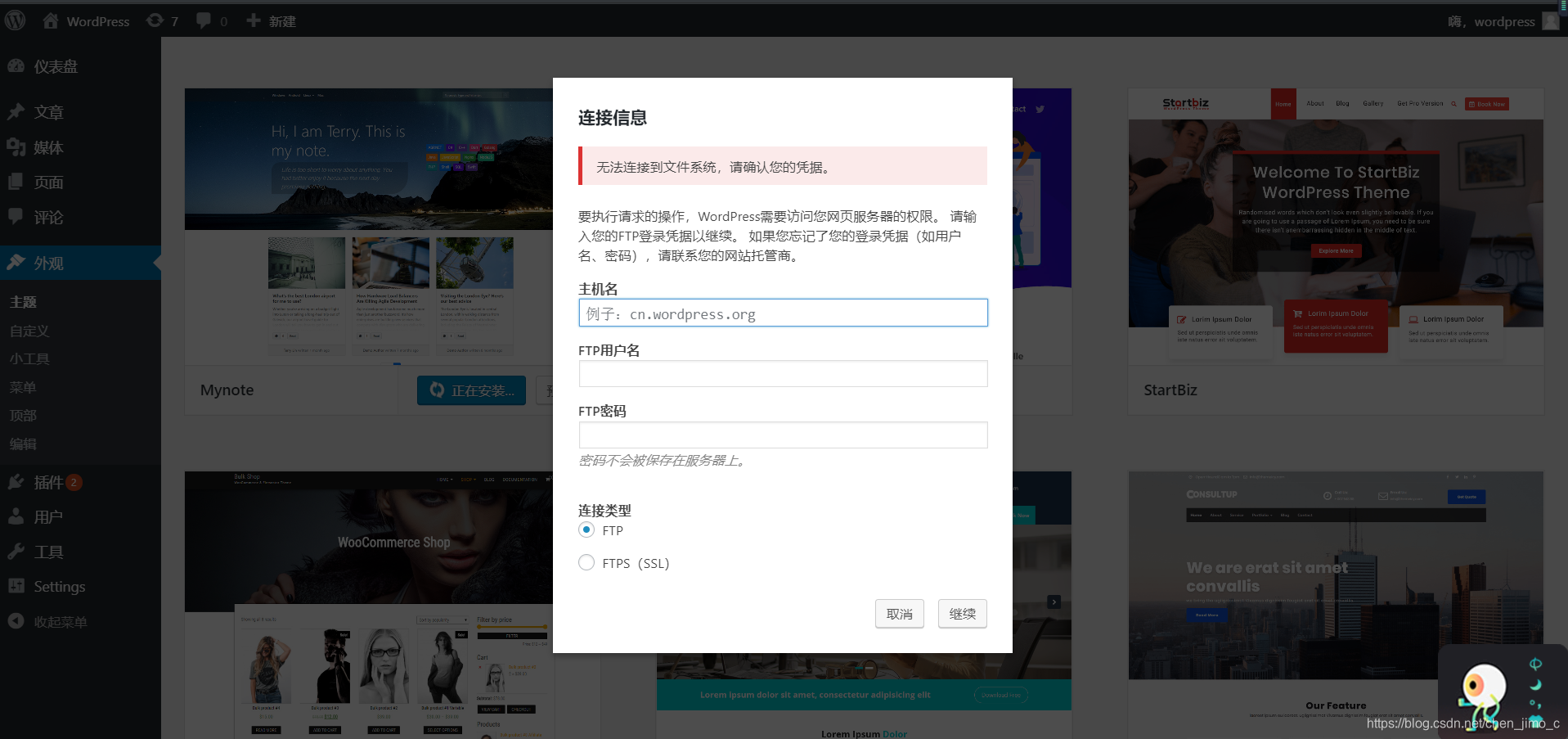1568x739 pixels.
Task: Click the 无法连接到文件系统 error notice
Action: [x=783, y=167]
